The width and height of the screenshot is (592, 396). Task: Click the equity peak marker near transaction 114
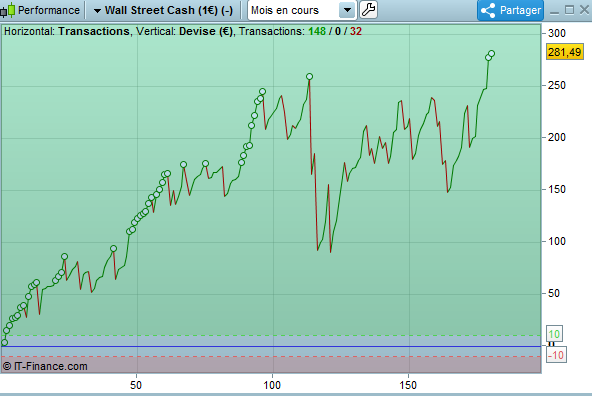[309, 77]
